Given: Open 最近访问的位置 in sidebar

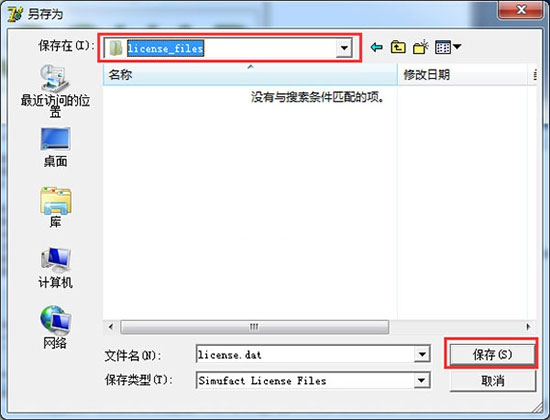Looking at the screenshot, I should 55,91.
